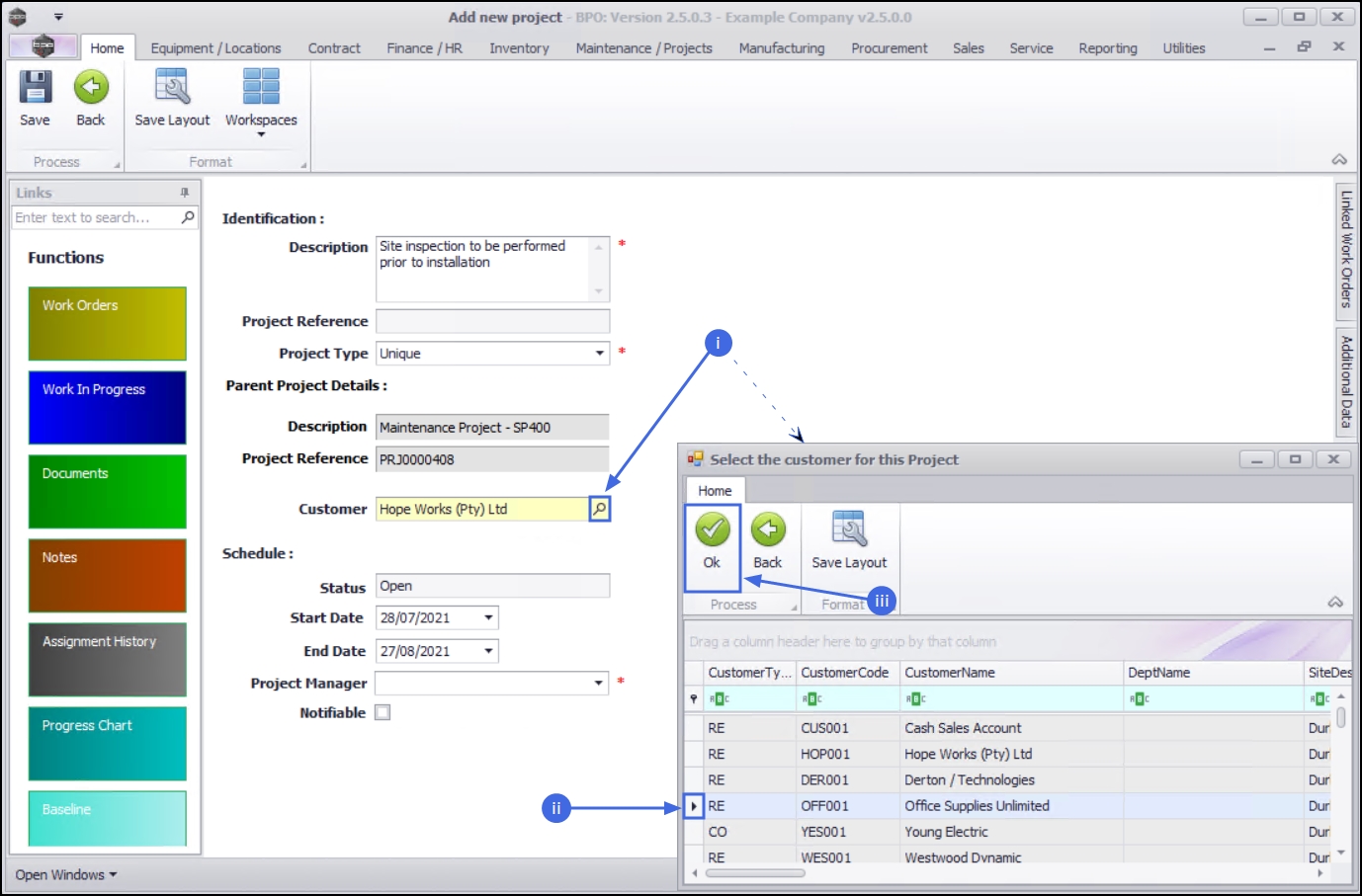Viewport: 1362px width, 896px height.
Task: Click the Customer lookup magnifier button
Action: pos(599,509)
